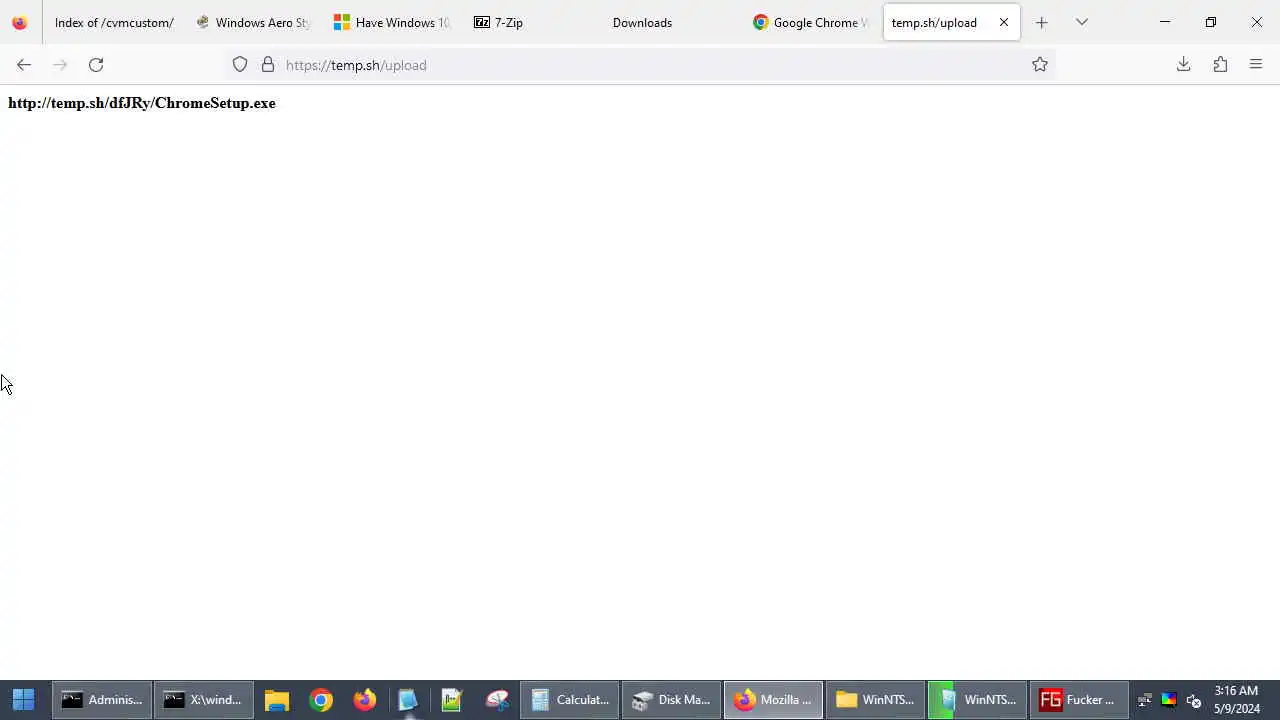Open the tracking protection shield icon
The width and height of the screenshot is (1280, 720).
point(240,65)
